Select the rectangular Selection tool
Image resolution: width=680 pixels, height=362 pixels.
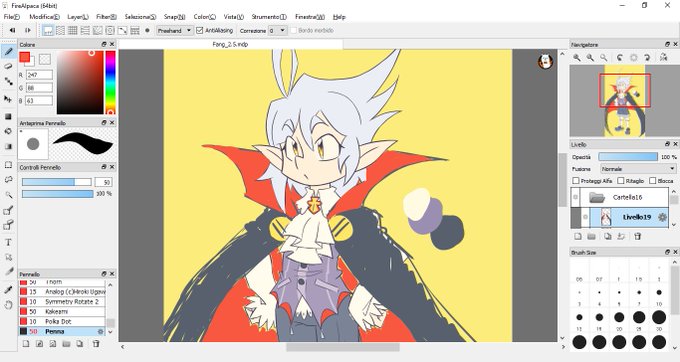[8, 165]
